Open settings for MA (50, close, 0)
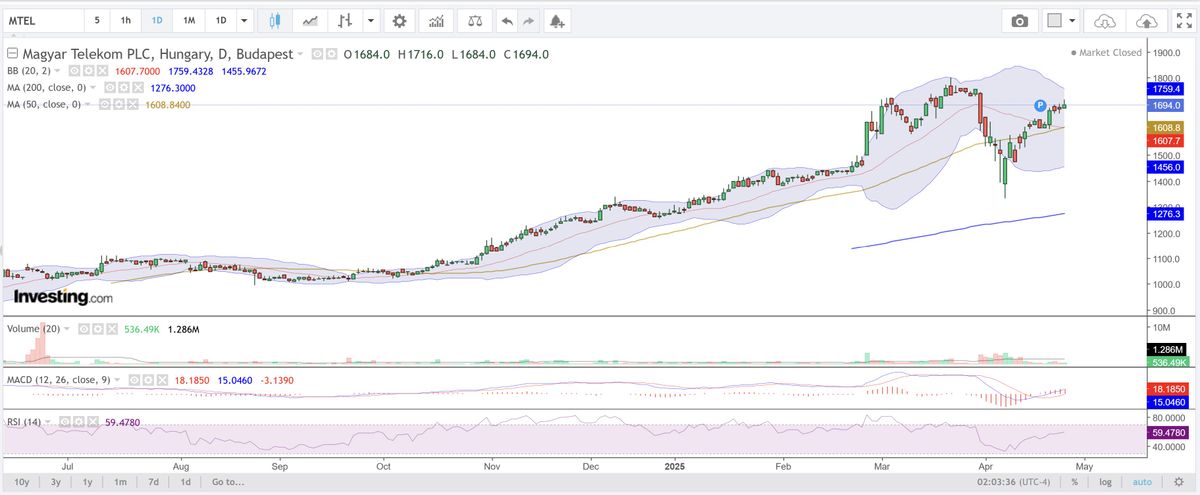Image resolution: width=1200 pixels, height=495 pixels. (118, 104)
